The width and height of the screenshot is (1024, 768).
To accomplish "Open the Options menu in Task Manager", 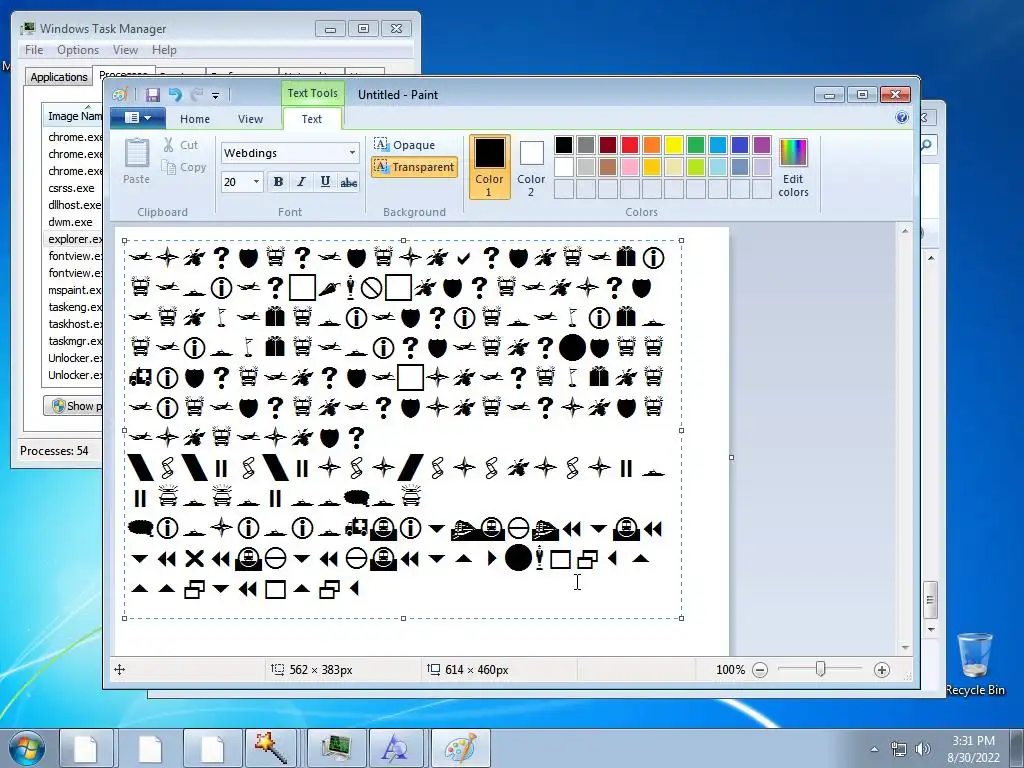I will 78,50.
